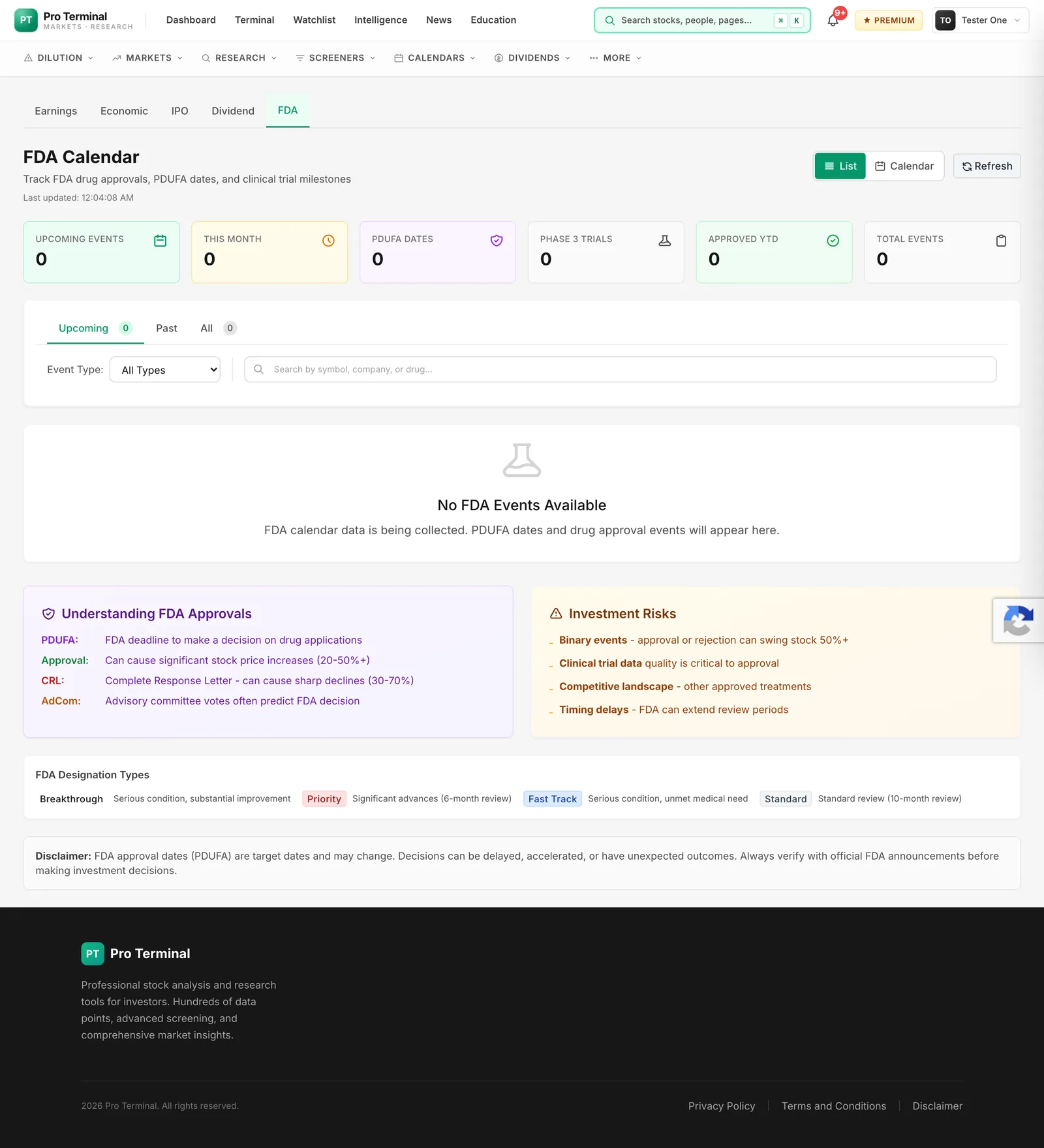Expand the Calendars menu
This screenshot has height=1148, width=1044.
[435, 58]
